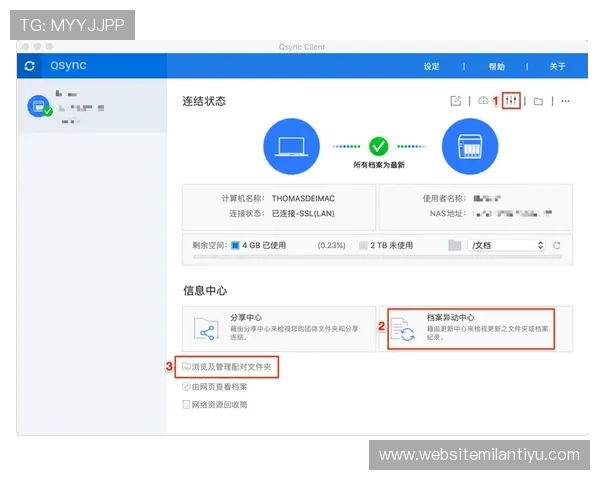Open the /文档 folder dropdown

point(506,245)
